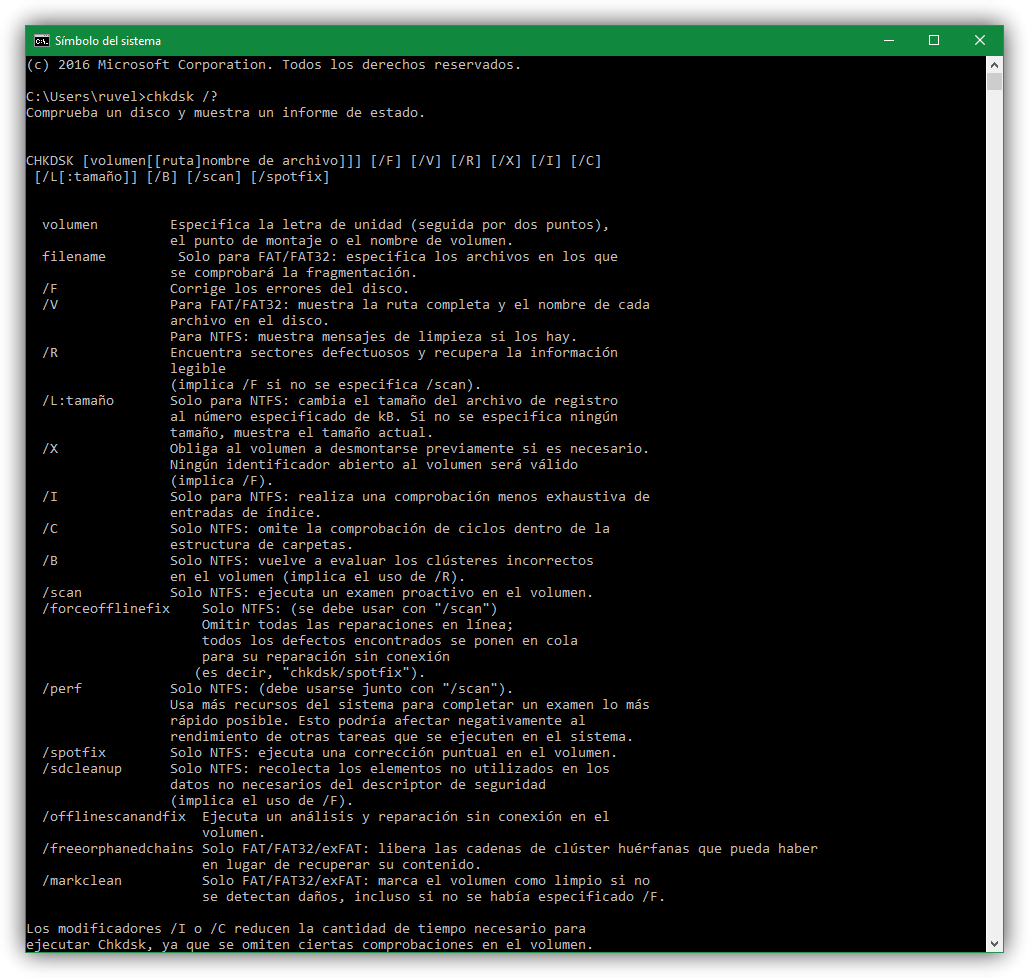Click 'Corrige los errores del disco.' text
Viewport: 1029px width, 978px height.
click(289, 289)
